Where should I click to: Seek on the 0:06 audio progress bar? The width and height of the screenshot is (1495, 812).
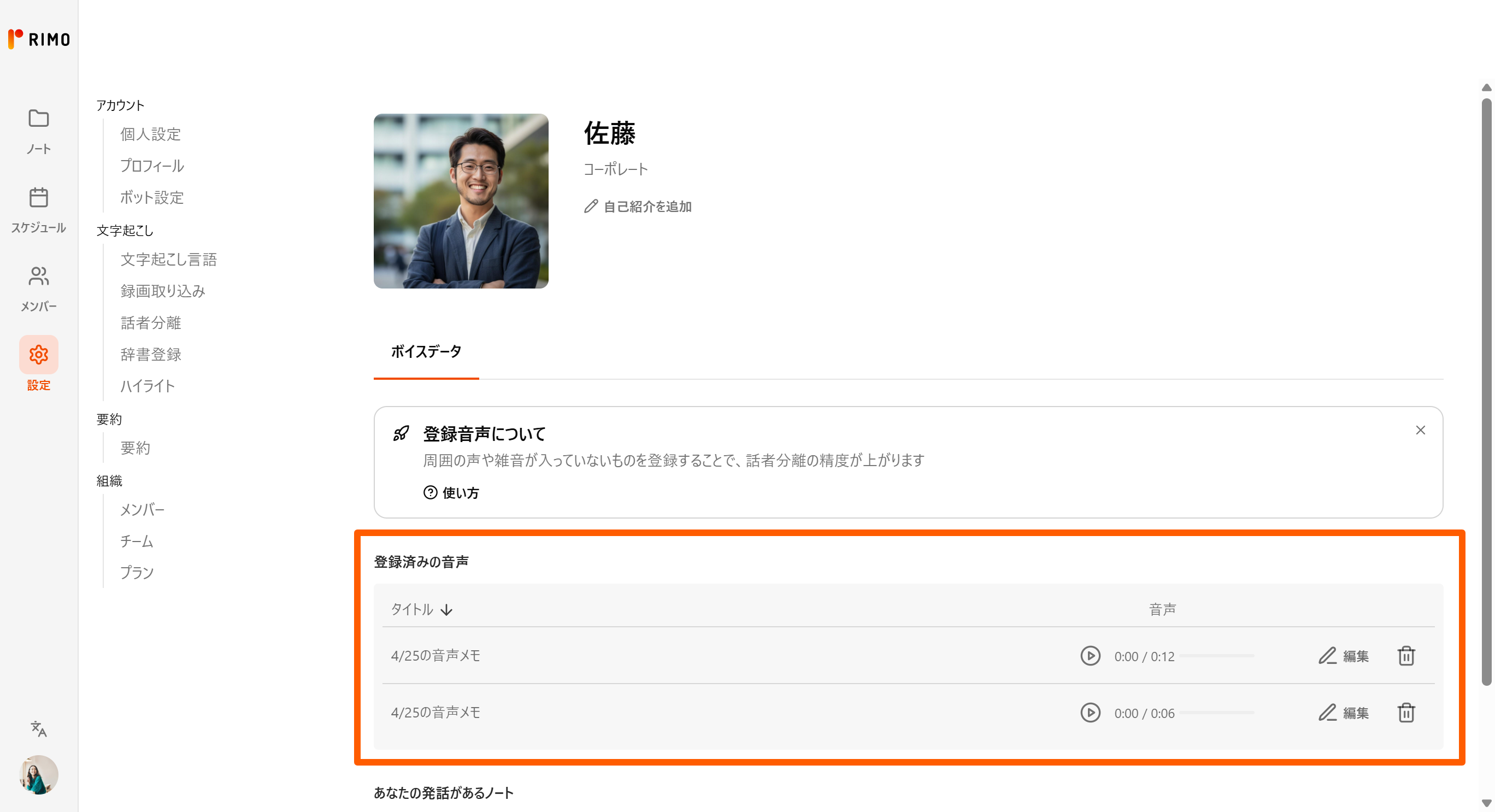[x=1216, y=713]
